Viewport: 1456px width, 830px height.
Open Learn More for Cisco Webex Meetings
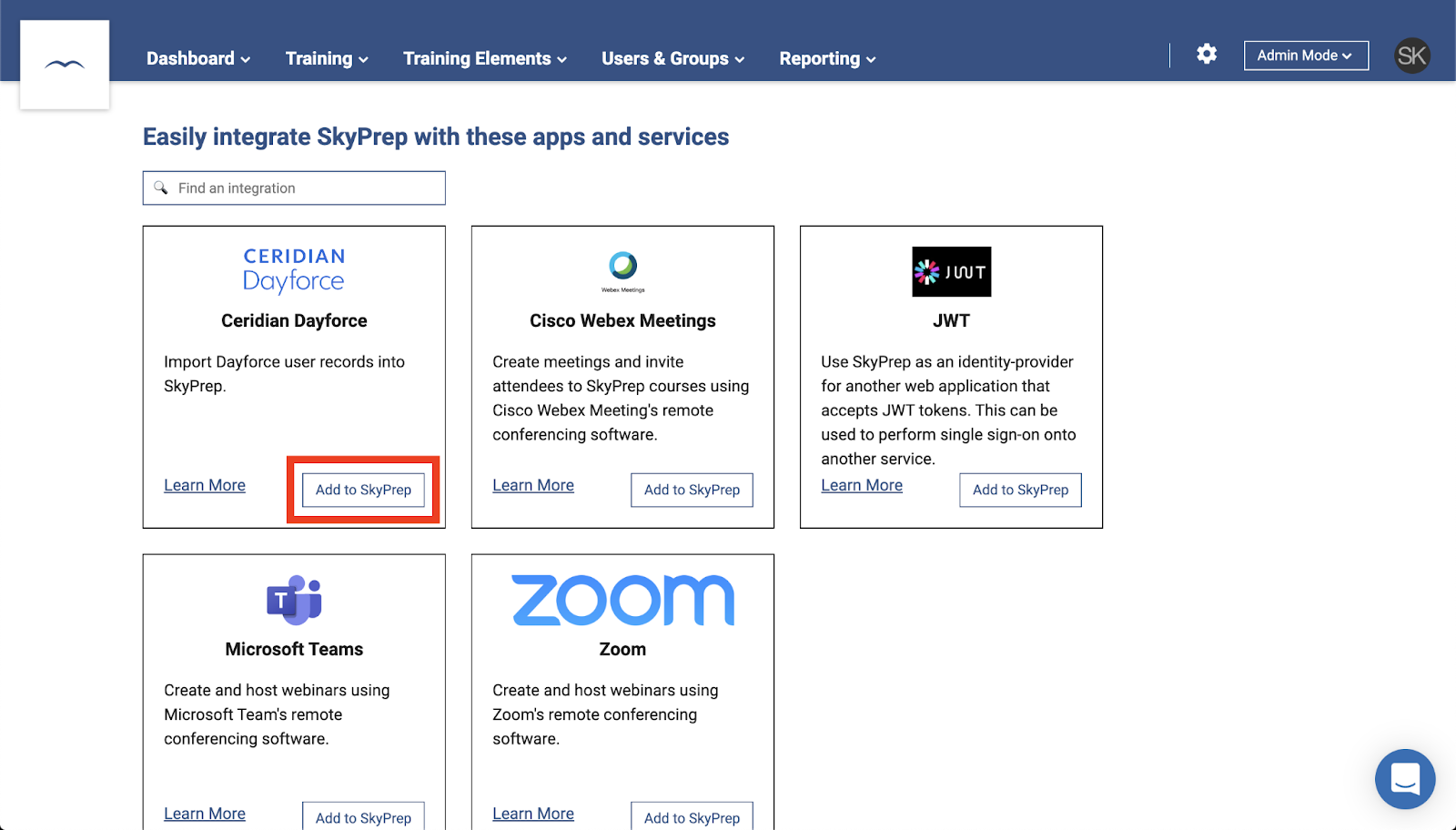[533, 485]
